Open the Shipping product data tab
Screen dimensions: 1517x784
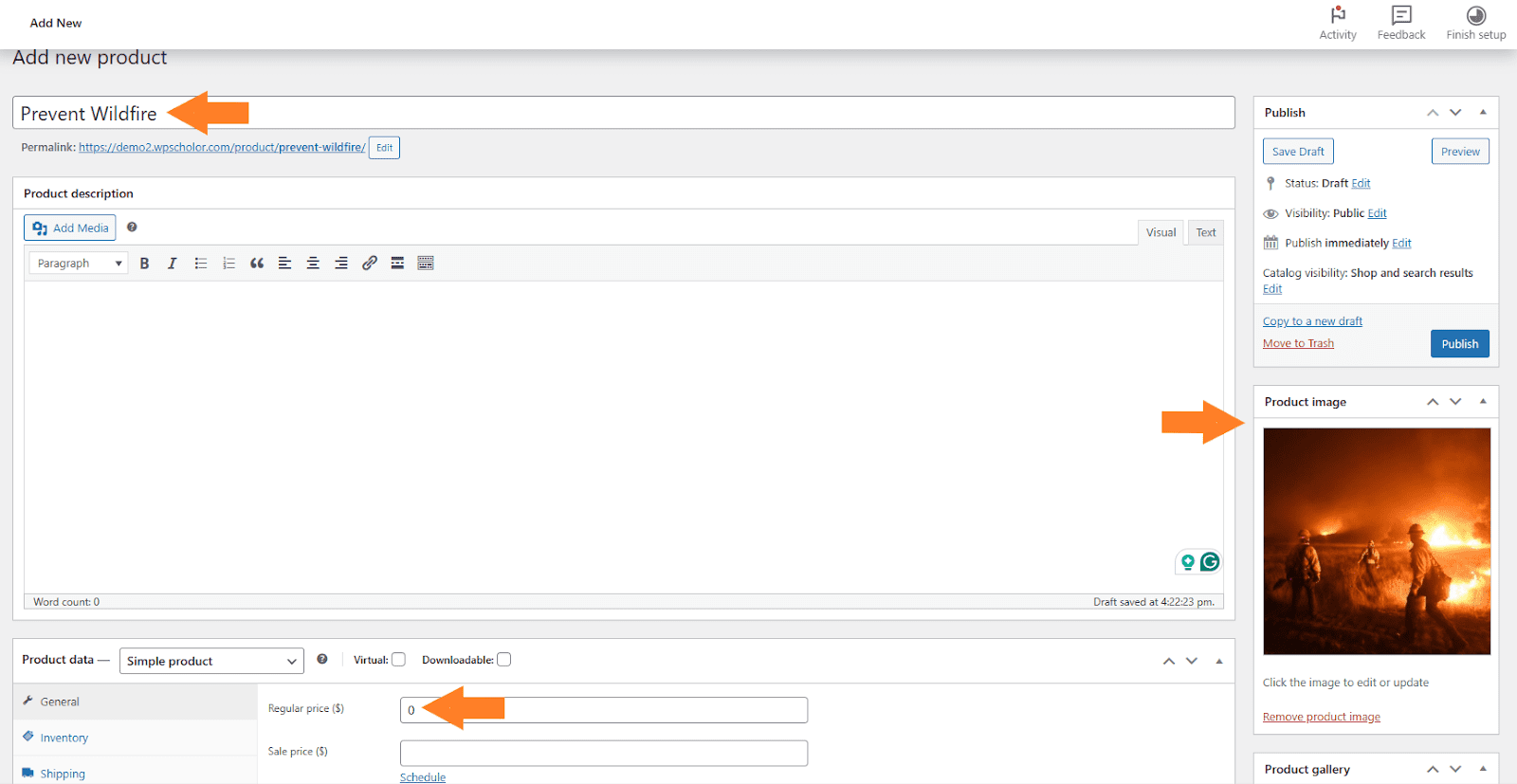point(135,774)
